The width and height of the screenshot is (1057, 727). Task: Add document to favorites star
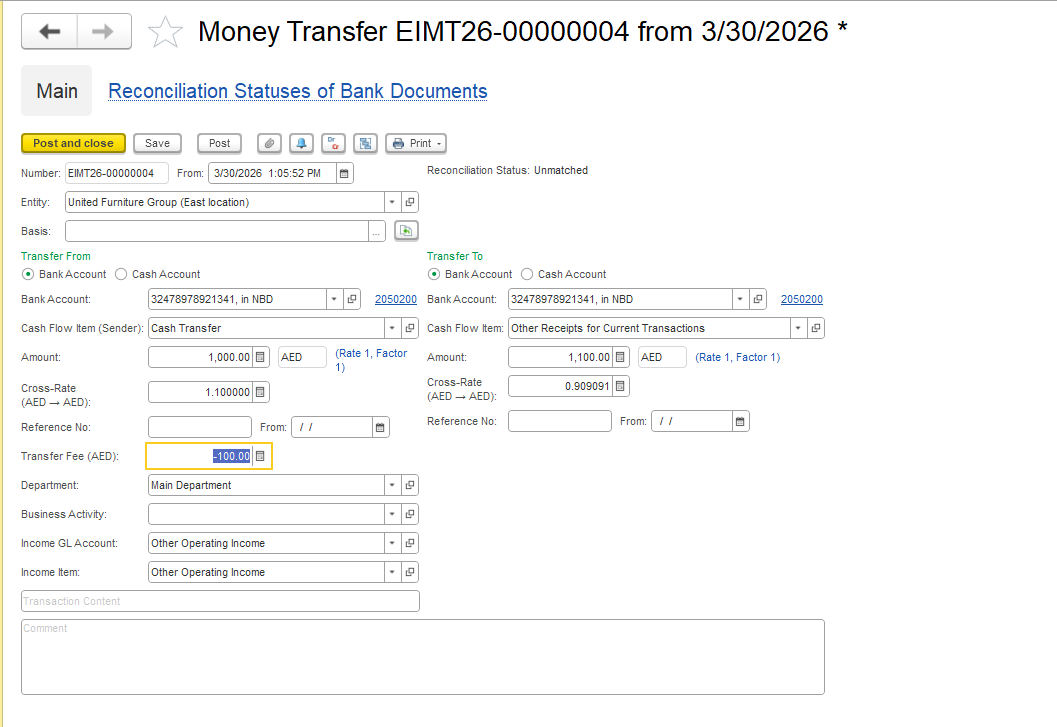coord(165,32)
